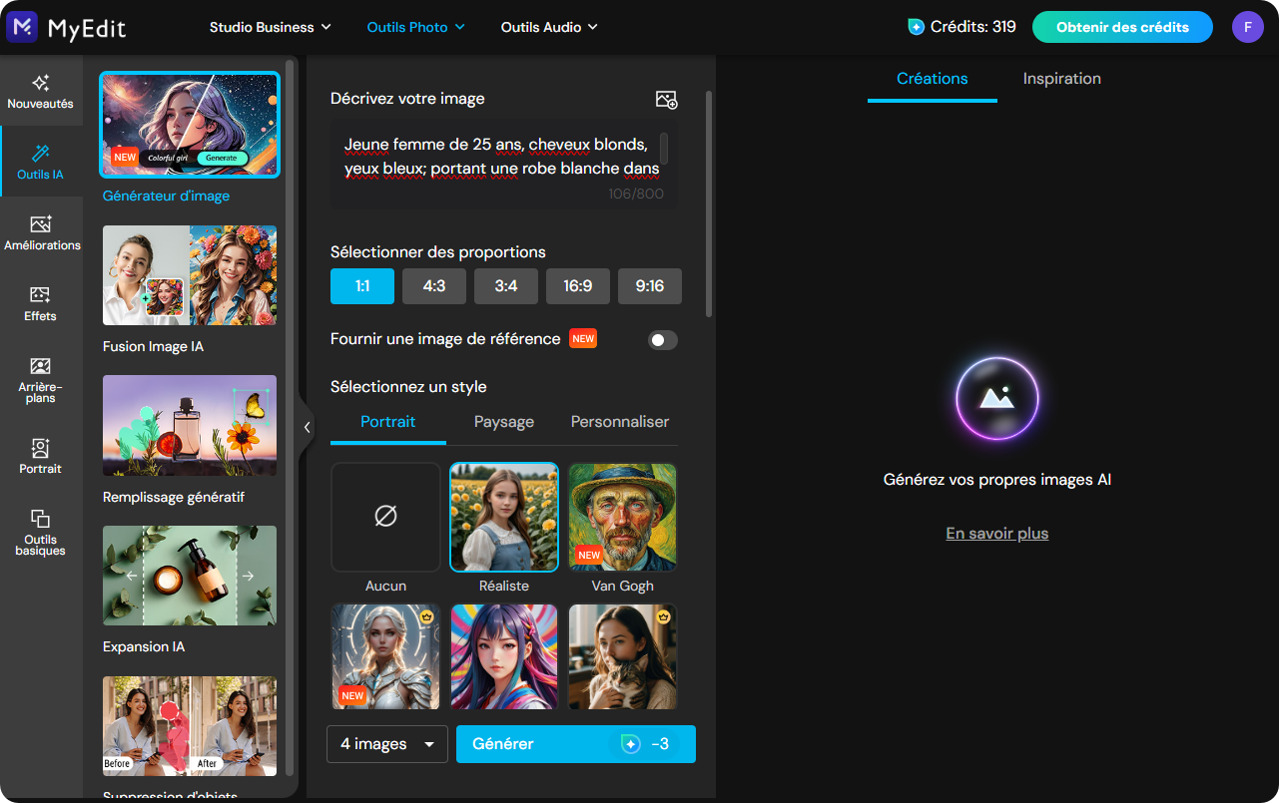Image resolution: width=1279 pixels, height=803 pixels.
Task: Click the image upload icon beside Décrivez votre image
Action: pos(666,99)
